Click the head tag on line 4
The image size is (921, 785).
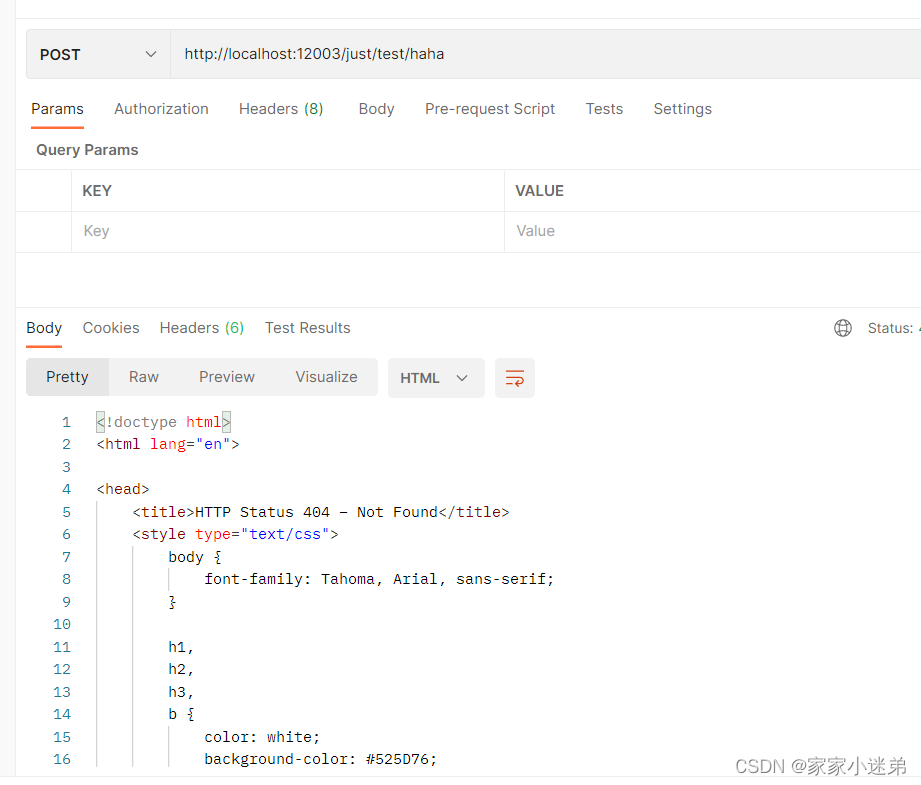pos(123,489)
